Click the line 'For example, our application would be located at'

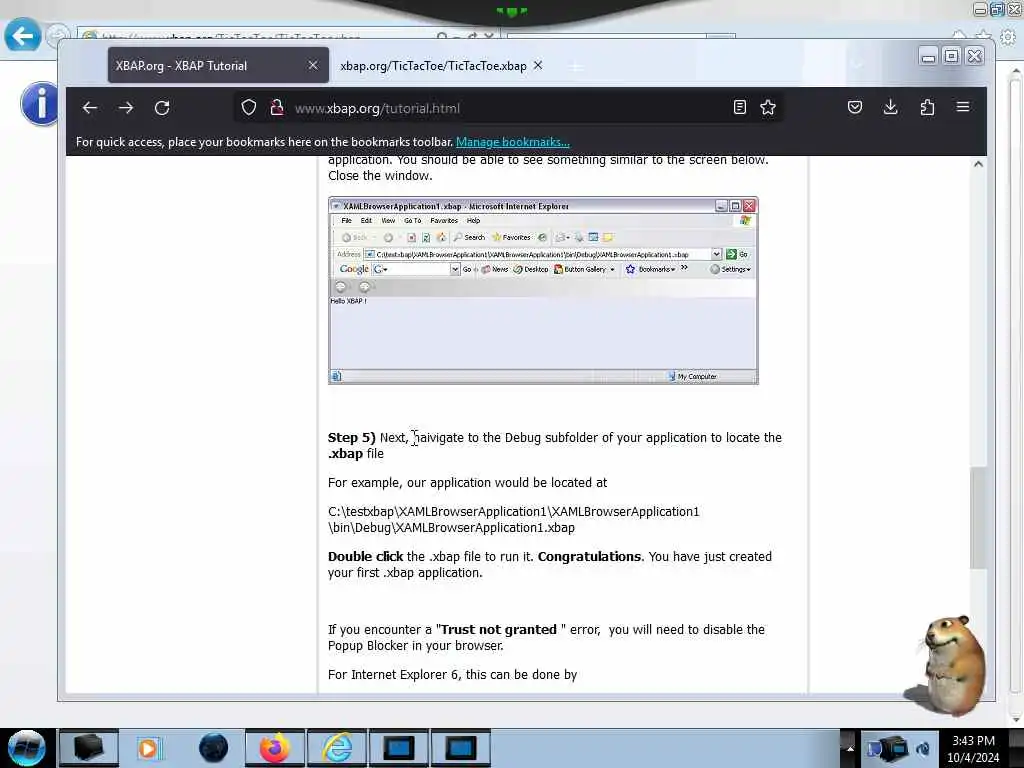468,483
